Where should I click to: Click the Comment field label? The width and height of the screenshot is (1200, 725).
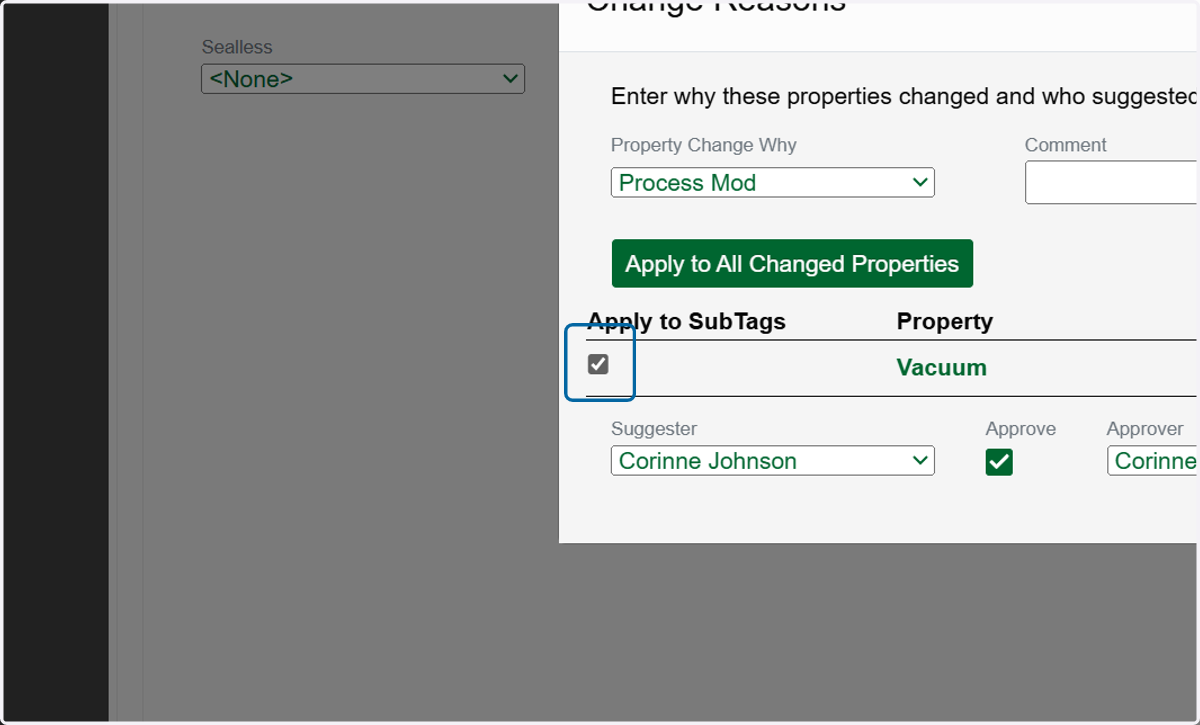point(1065,145)
